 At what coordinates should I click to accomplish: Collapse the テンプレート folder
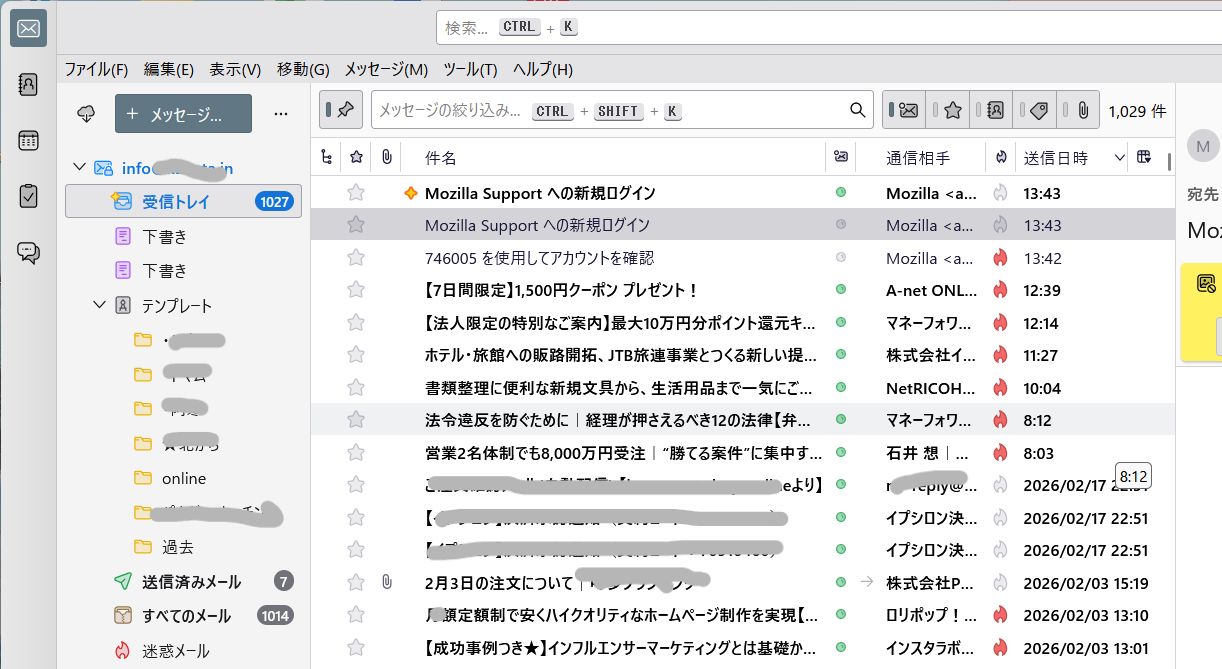pos(99,305)
